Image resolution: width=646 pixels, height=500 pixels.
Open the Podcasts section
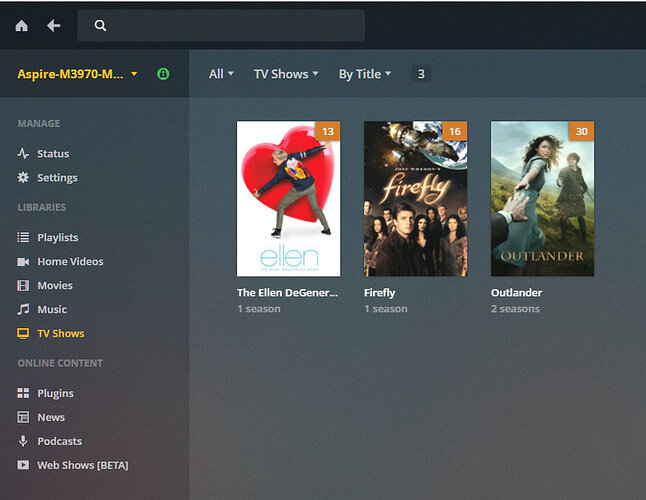pyautogui.click(x=60, y=441)
